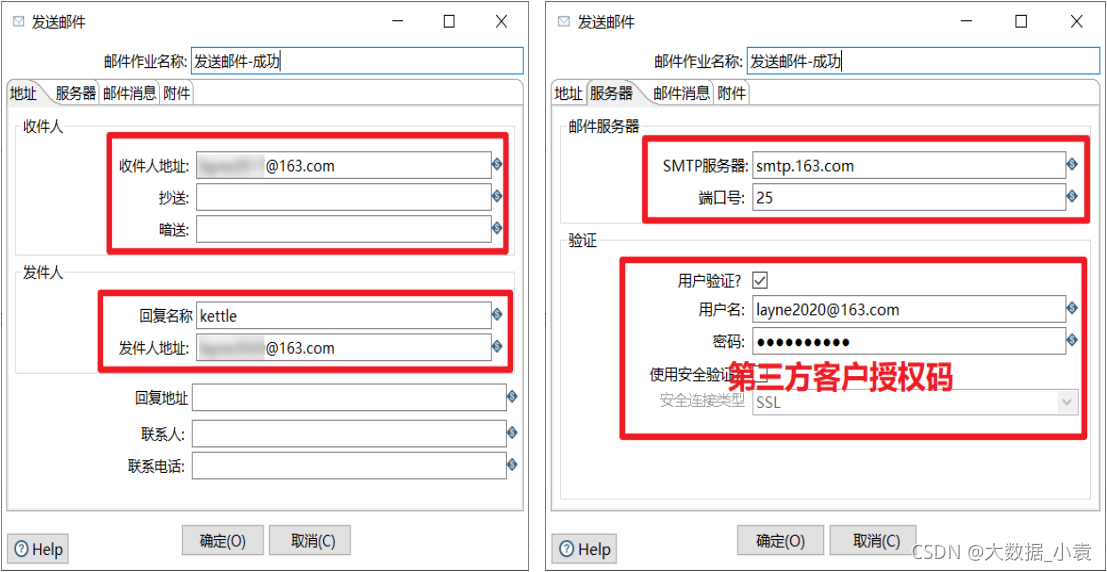Screen dimensions: 1107x572
Task: Select 邮件消息 tab in the 收件人 dialog
Action: [128, 93]
